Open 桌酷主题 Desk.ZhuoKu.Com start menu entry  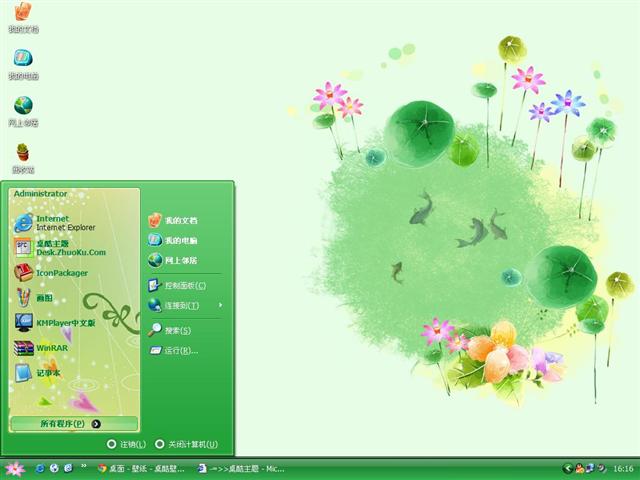(60, 248)
